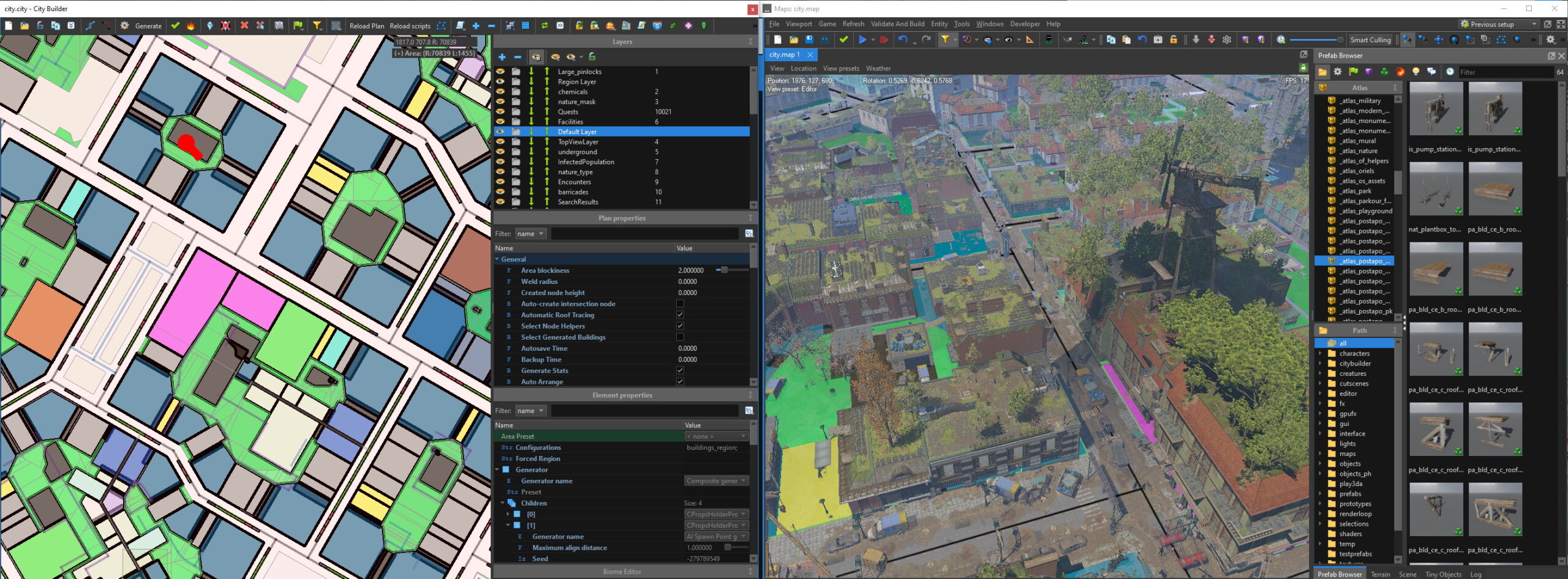Image resolution: width=1568 pixels, height=579 pixels.
Task: Toggle visibility of nature_mask layer
Action: pyautogui.click(x=500, y=102)
